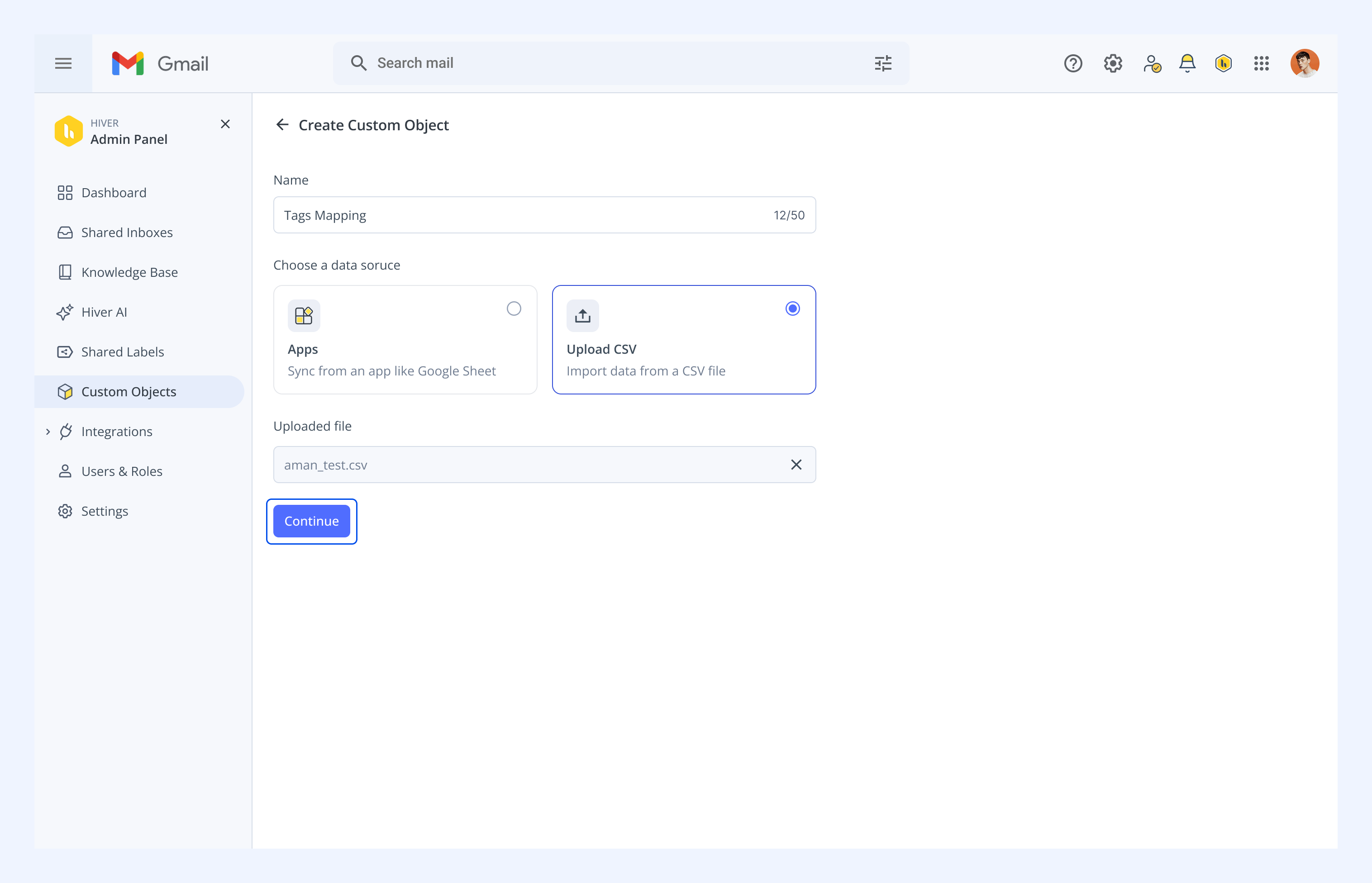
Task: Show search options in the mail search bar
Action: pyautogui.click(x=883, y=63)
